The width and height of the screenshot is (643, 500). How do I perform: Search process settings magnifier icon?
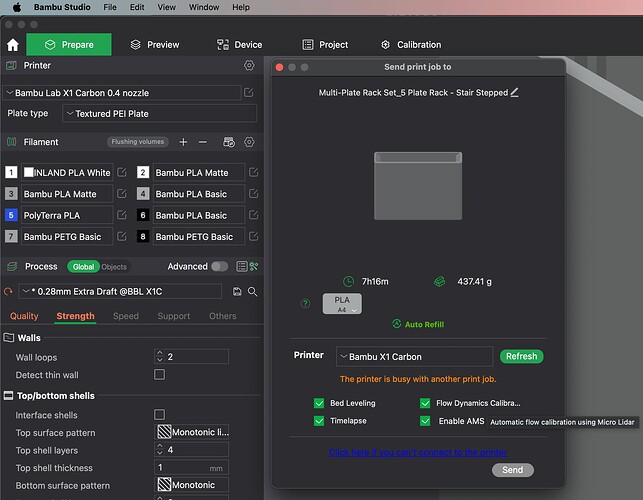tap(253, 292)
